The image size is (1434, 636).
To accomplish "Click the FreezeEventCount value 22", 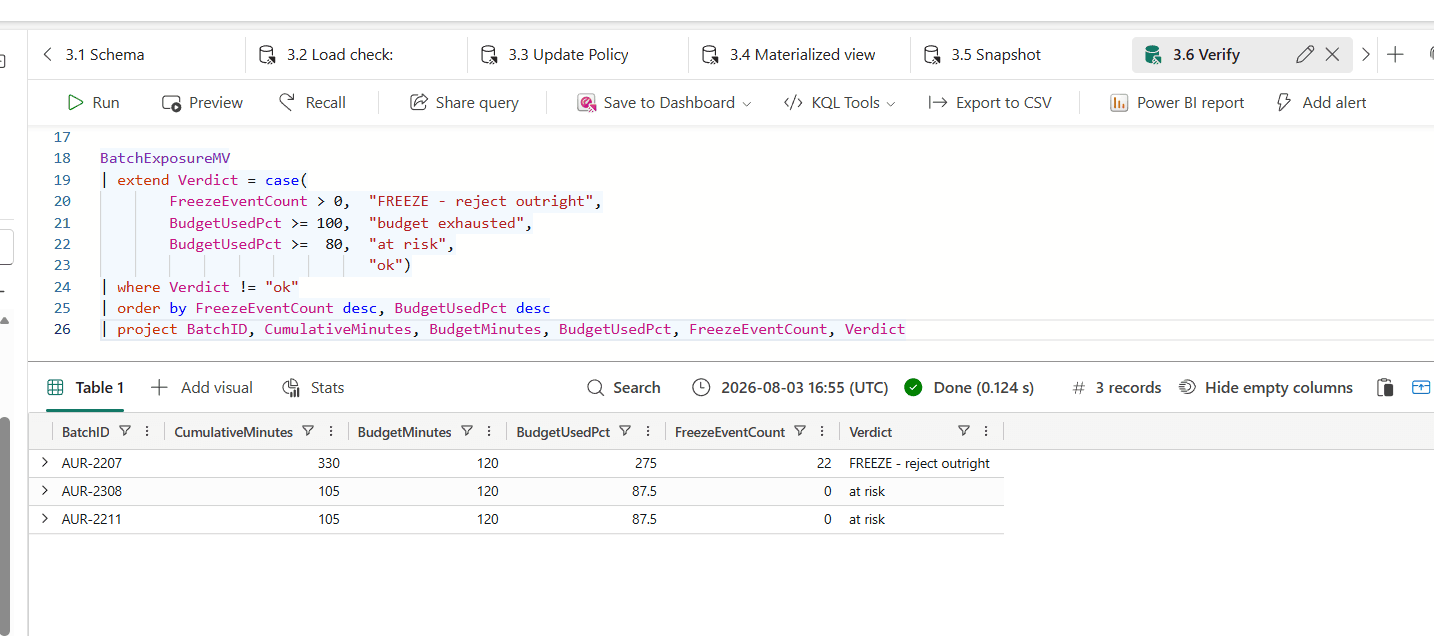I will pos(823,463).
